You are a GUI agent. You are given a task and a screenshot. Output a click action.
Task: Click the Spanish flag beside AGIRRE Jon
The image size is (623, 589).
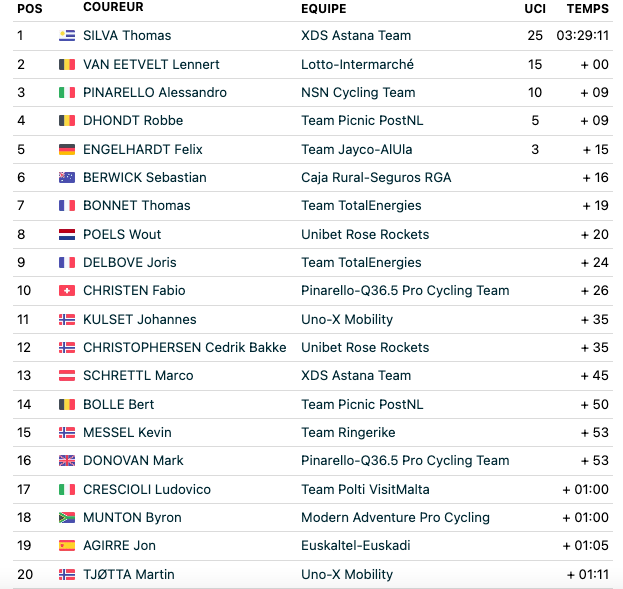pos(67,546)
